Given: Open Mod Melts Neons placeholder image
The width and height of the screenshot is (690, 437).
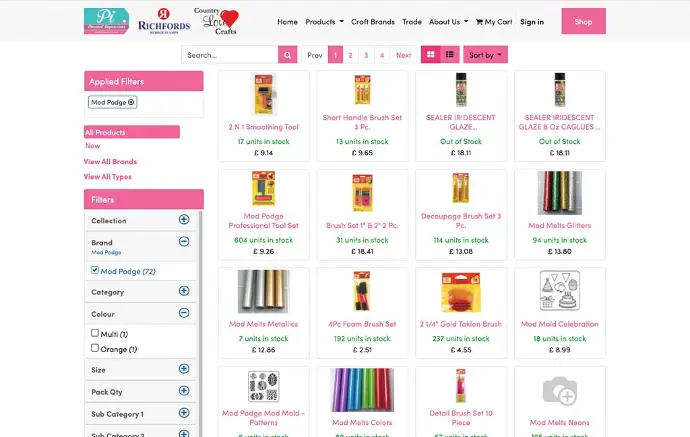Looking at the screenshot, I should [560, 391].
